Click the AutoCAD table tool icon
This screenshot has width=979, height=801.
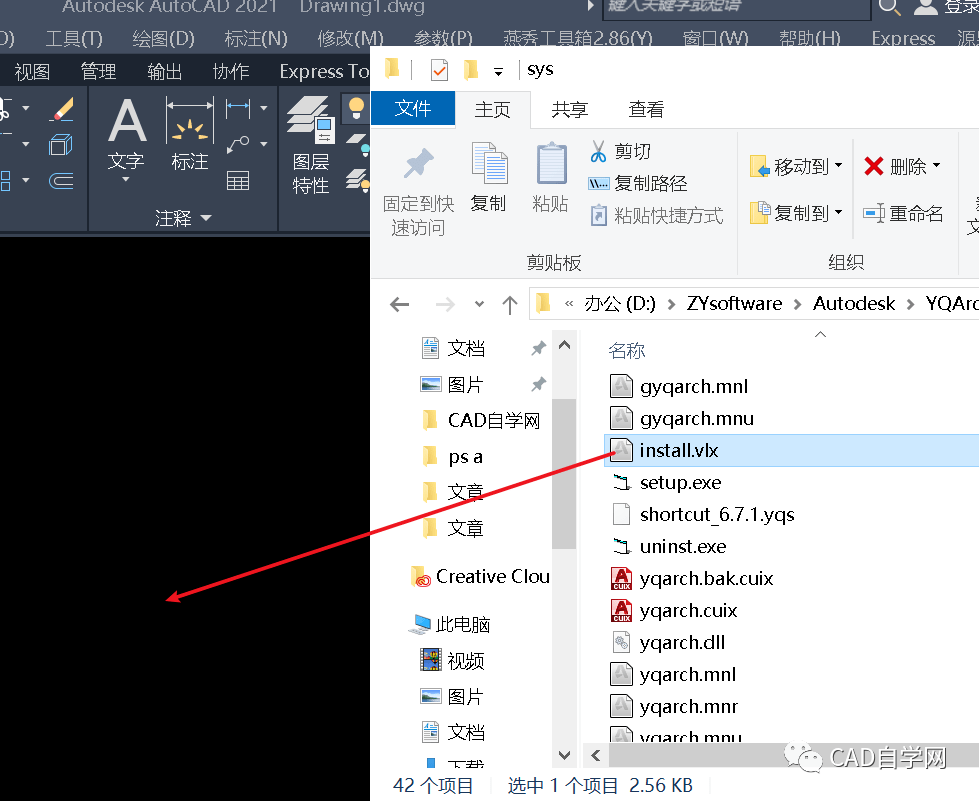(238, 181)
